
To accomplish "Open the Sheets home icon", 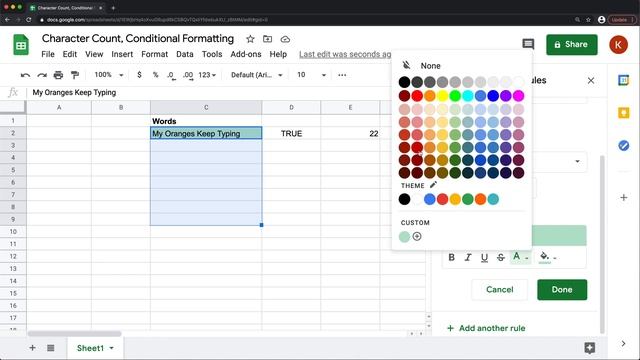I will point(21,44).
